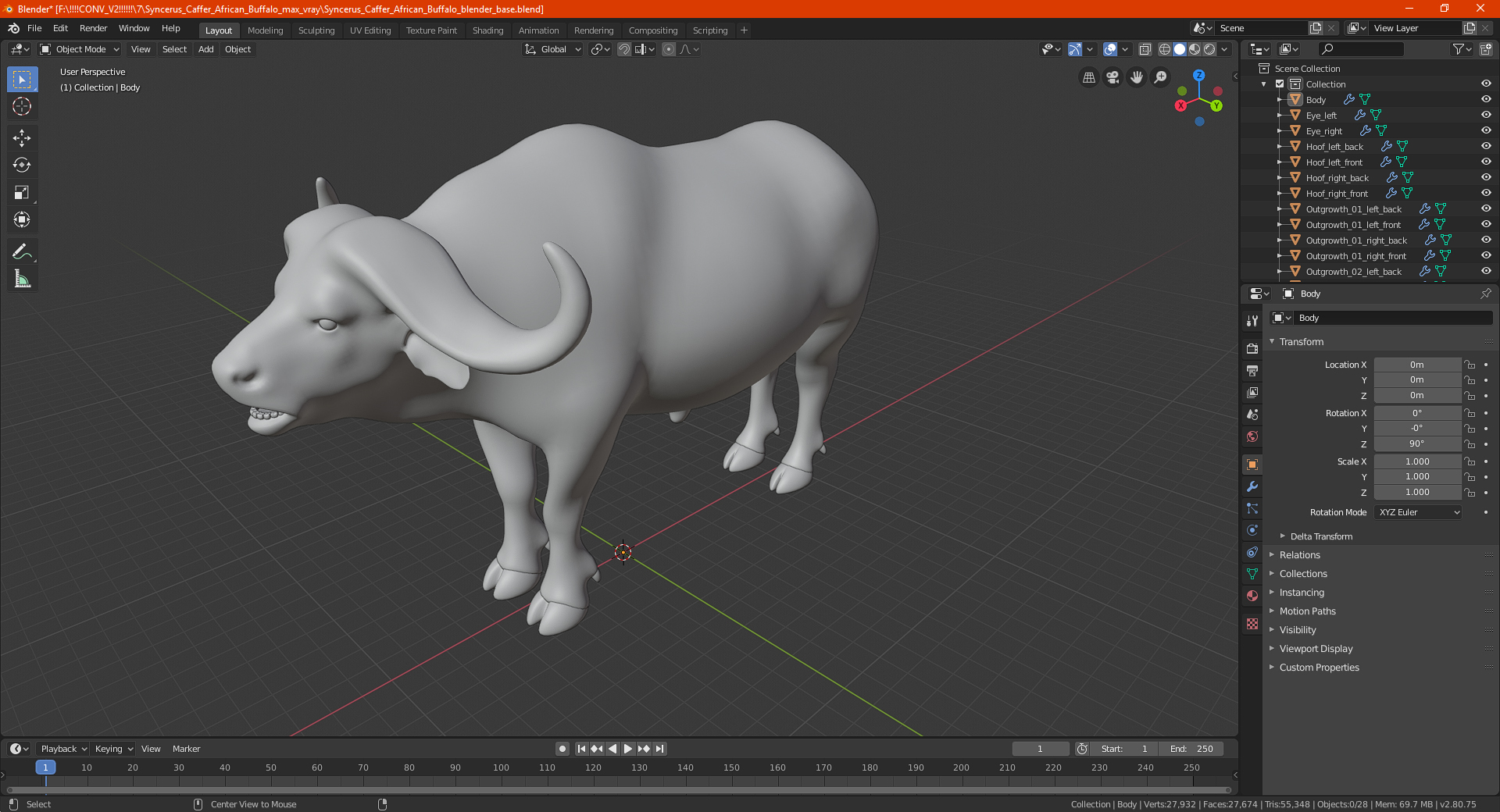
Task: Open the Render properties tab
Action: click(x=1252, y=348)
